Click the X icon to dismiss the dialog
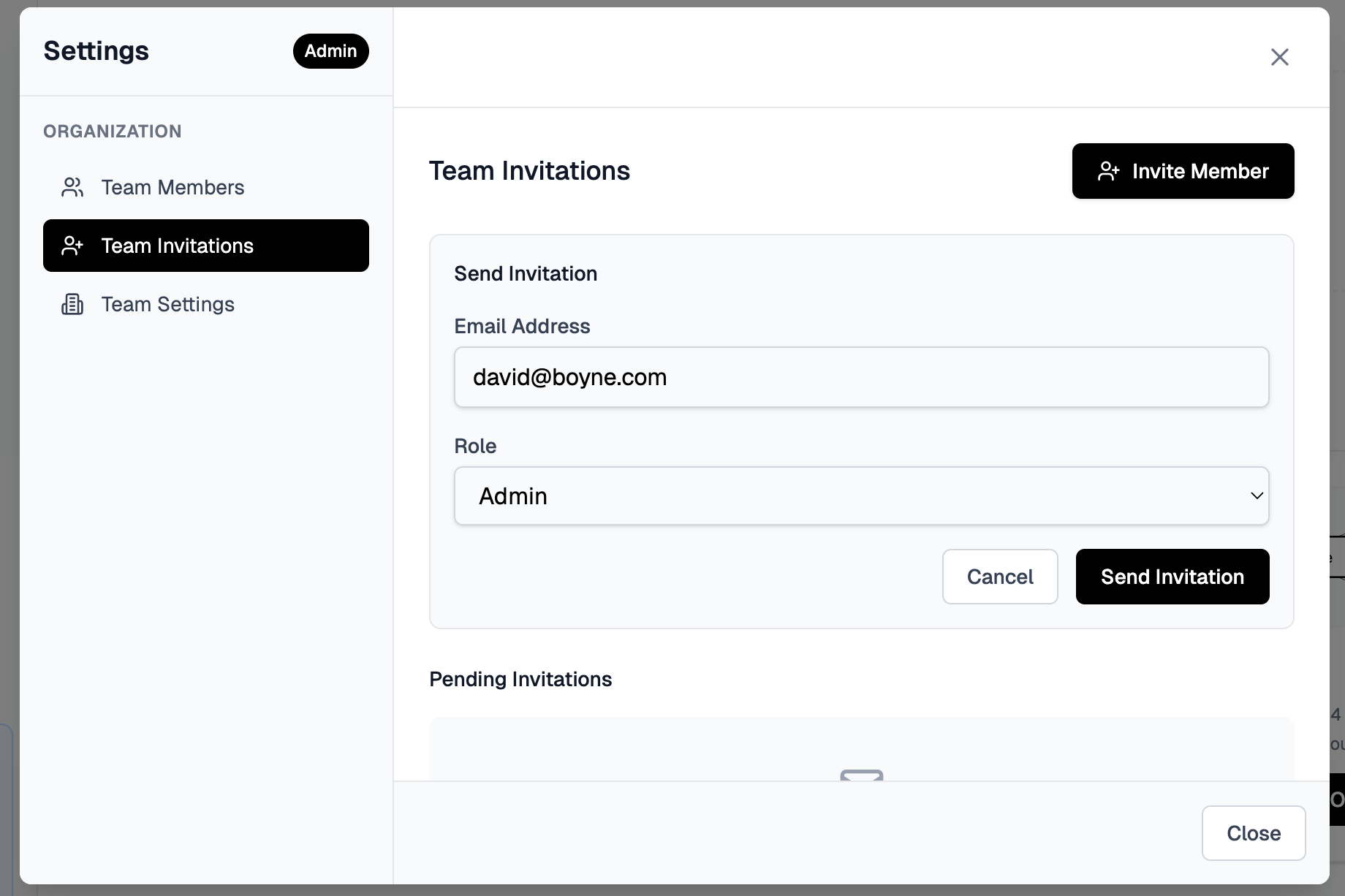The height and width of the screenshot is (896, 1345). point(1280,56)
